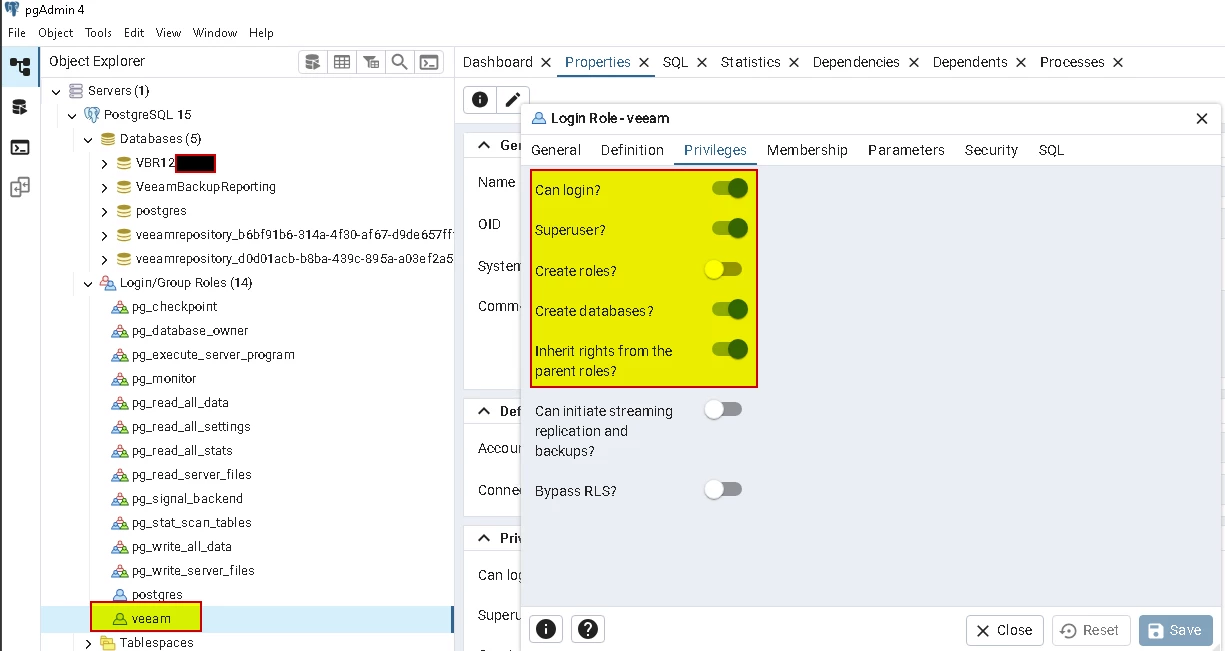This screenshot has height=651, width=1225.
Task: Open the SQL tab in dialog
Action: point(1051,150)
